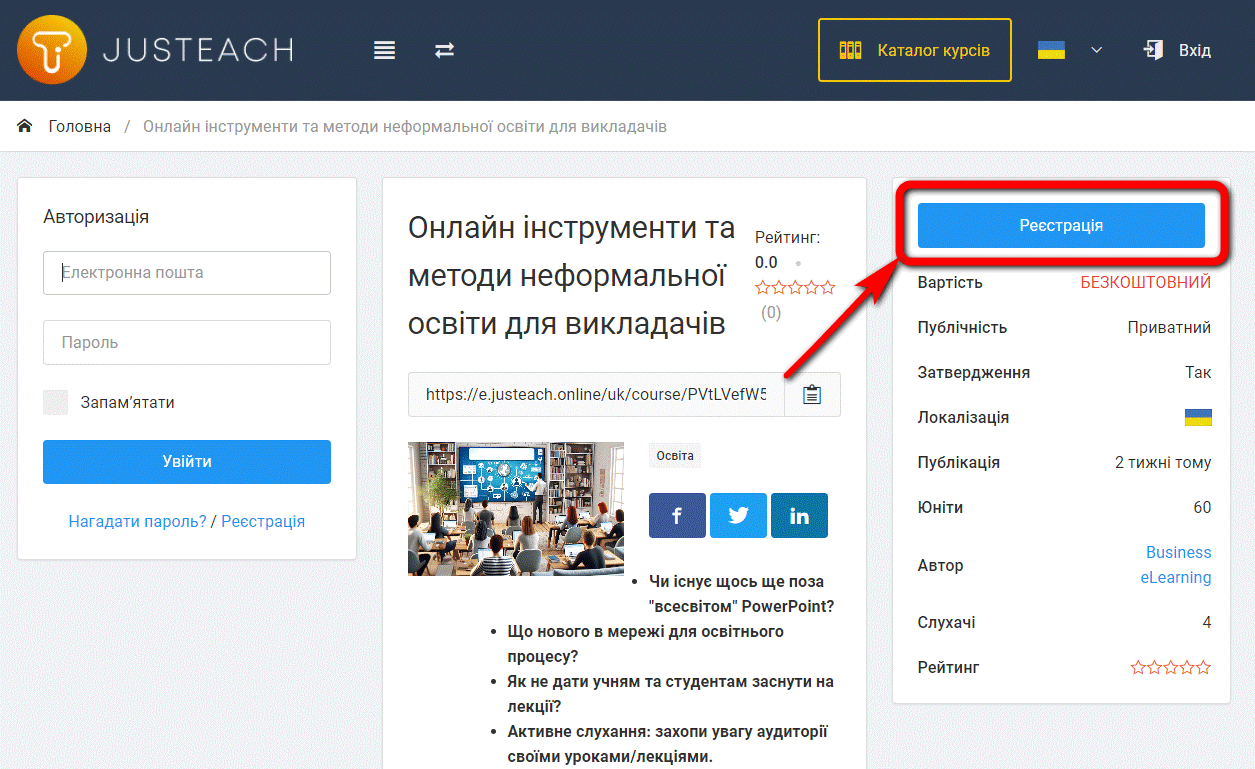The height and width of the screenshot is (769, 1255).
Task: Open the Каталог курсів page
Action: point(914,49)
